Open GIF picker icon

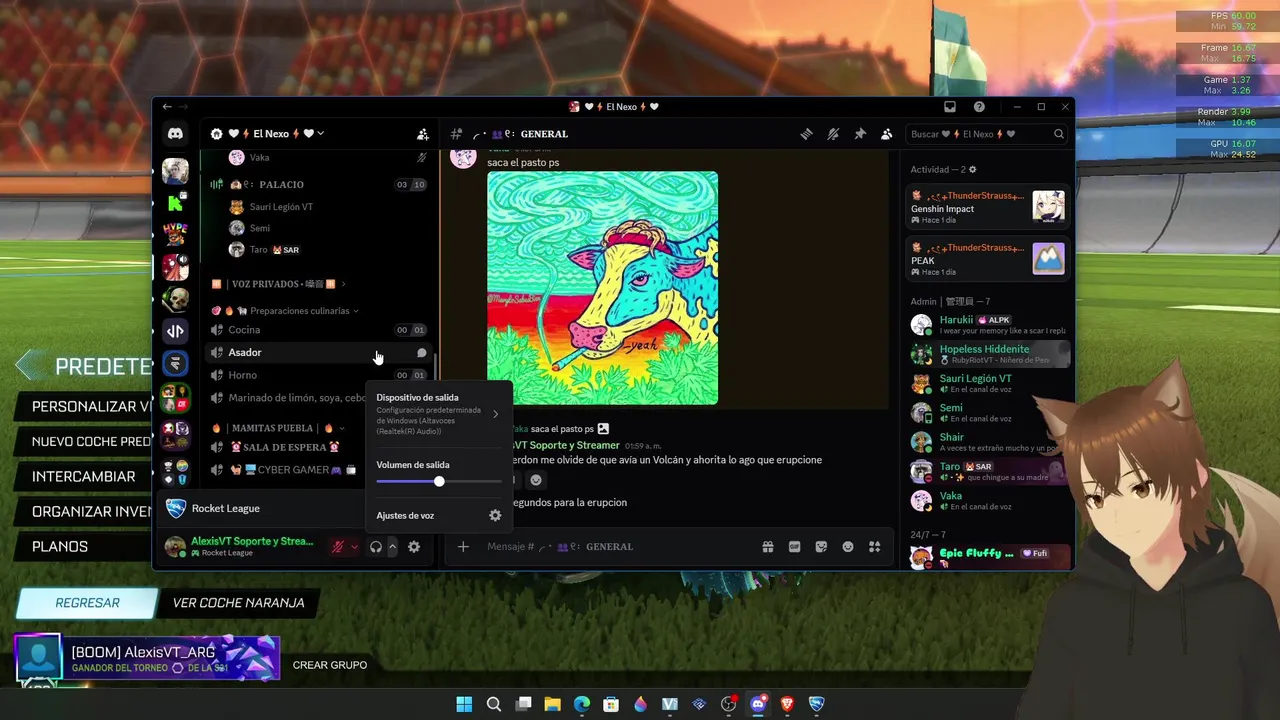pos(795,547)
